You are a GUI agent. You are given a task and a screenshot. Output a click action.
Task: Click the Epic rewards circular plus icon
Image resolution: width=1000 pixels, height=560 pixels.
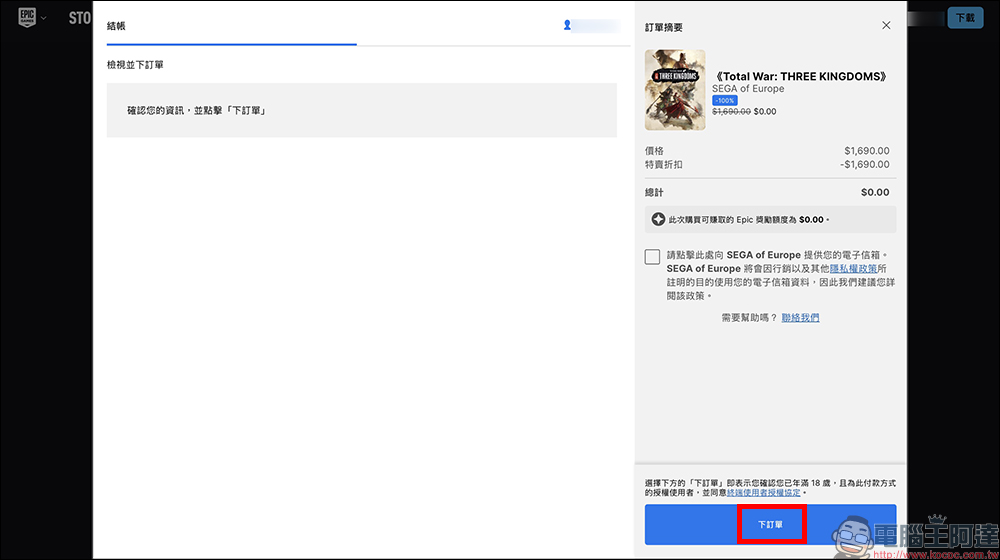click(x=658, y=219)
